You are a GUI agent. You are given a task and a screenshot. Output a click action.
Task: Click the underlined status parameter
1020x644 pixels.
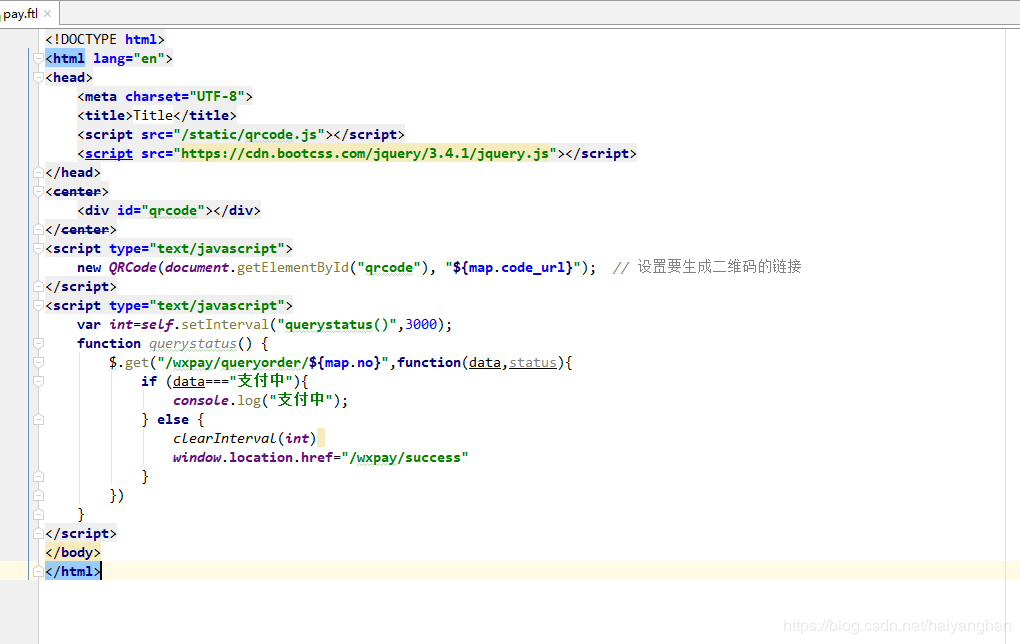(533, 362)
